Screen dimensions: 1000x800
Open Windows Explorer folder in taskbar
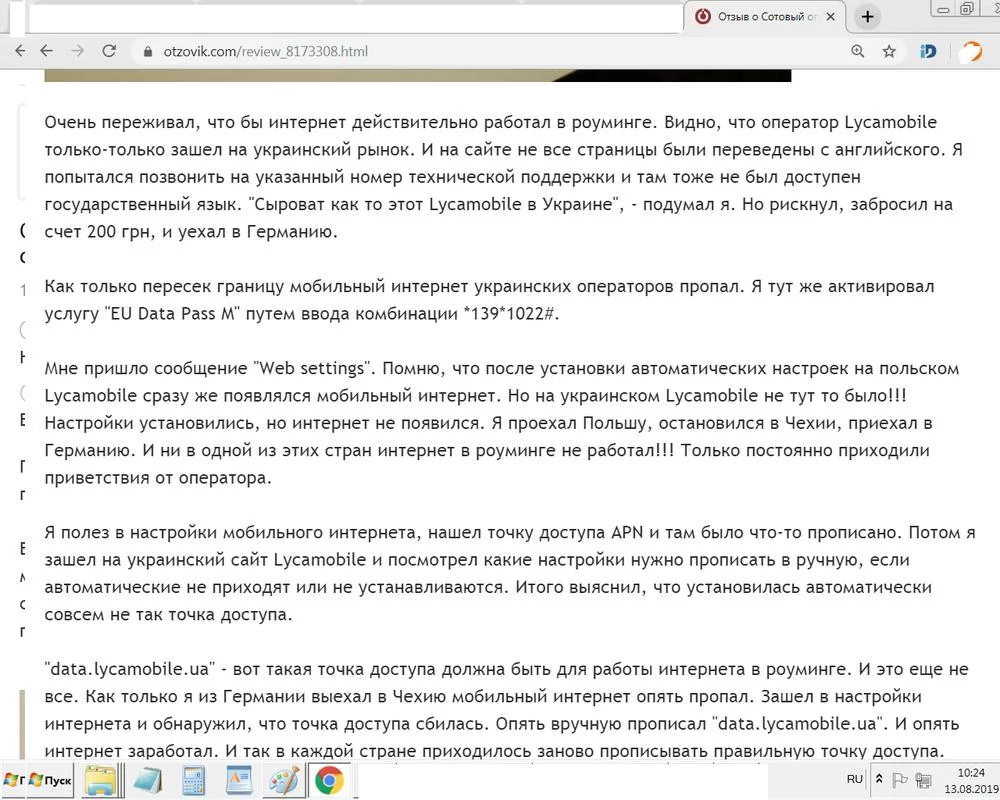101,780
